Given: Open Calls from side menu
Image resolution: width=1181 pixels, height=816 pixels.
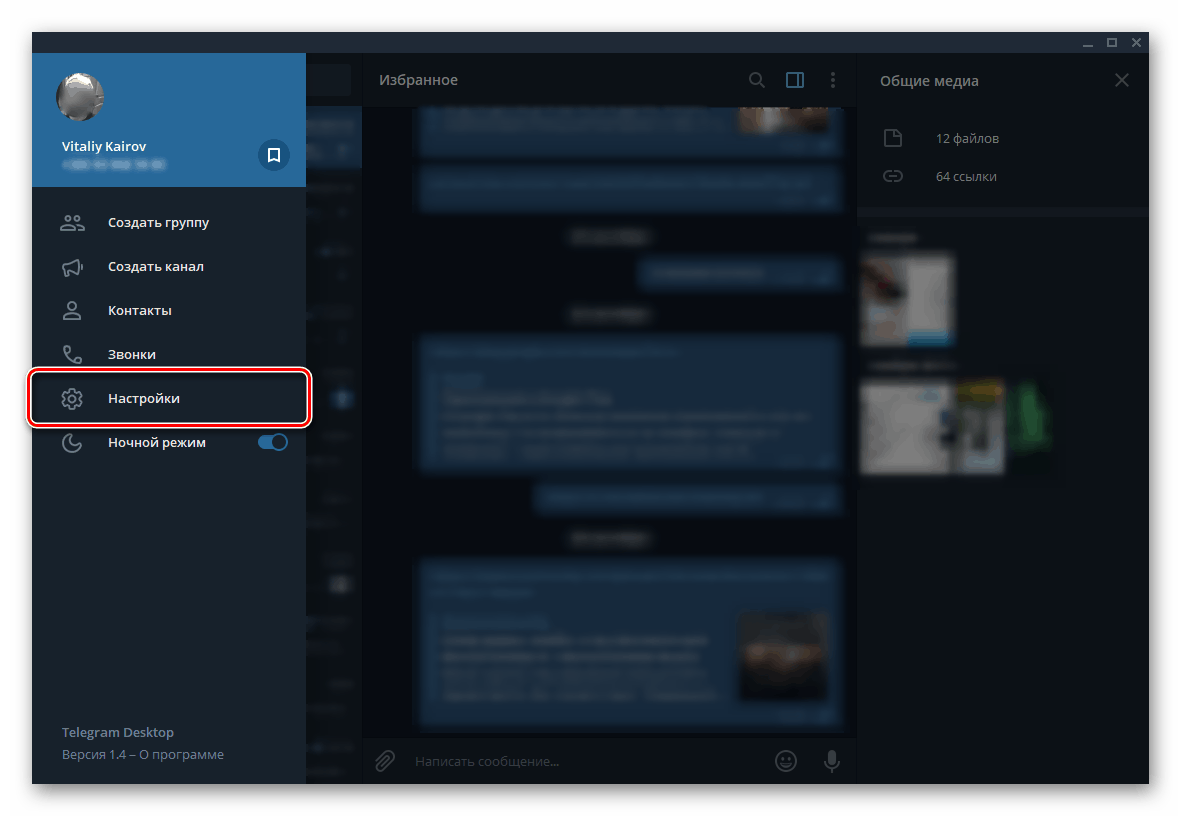Looking at the screenshot, I should coord(132,355).
